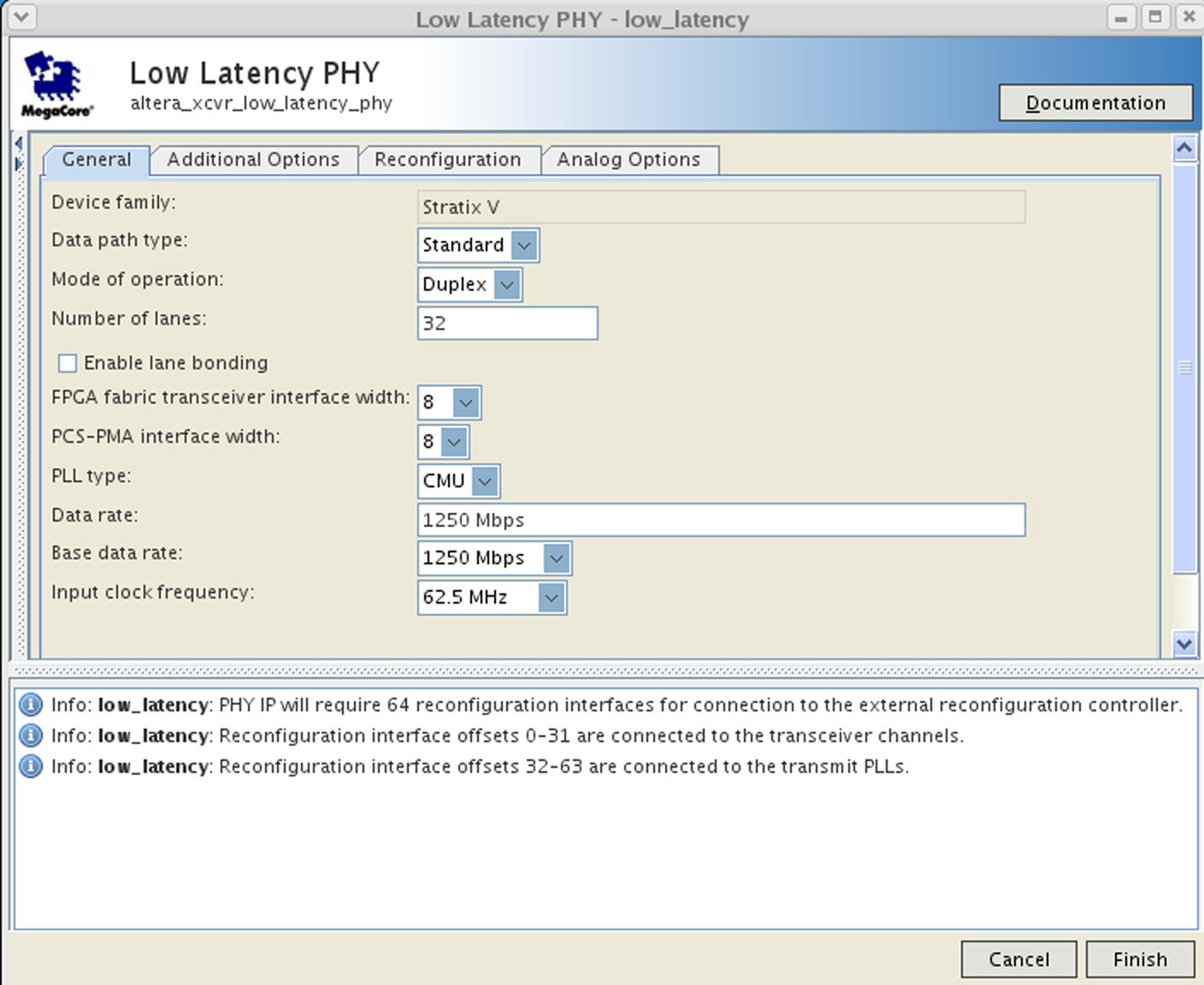Click the "Number of lanes:" label

click(129, 319)
